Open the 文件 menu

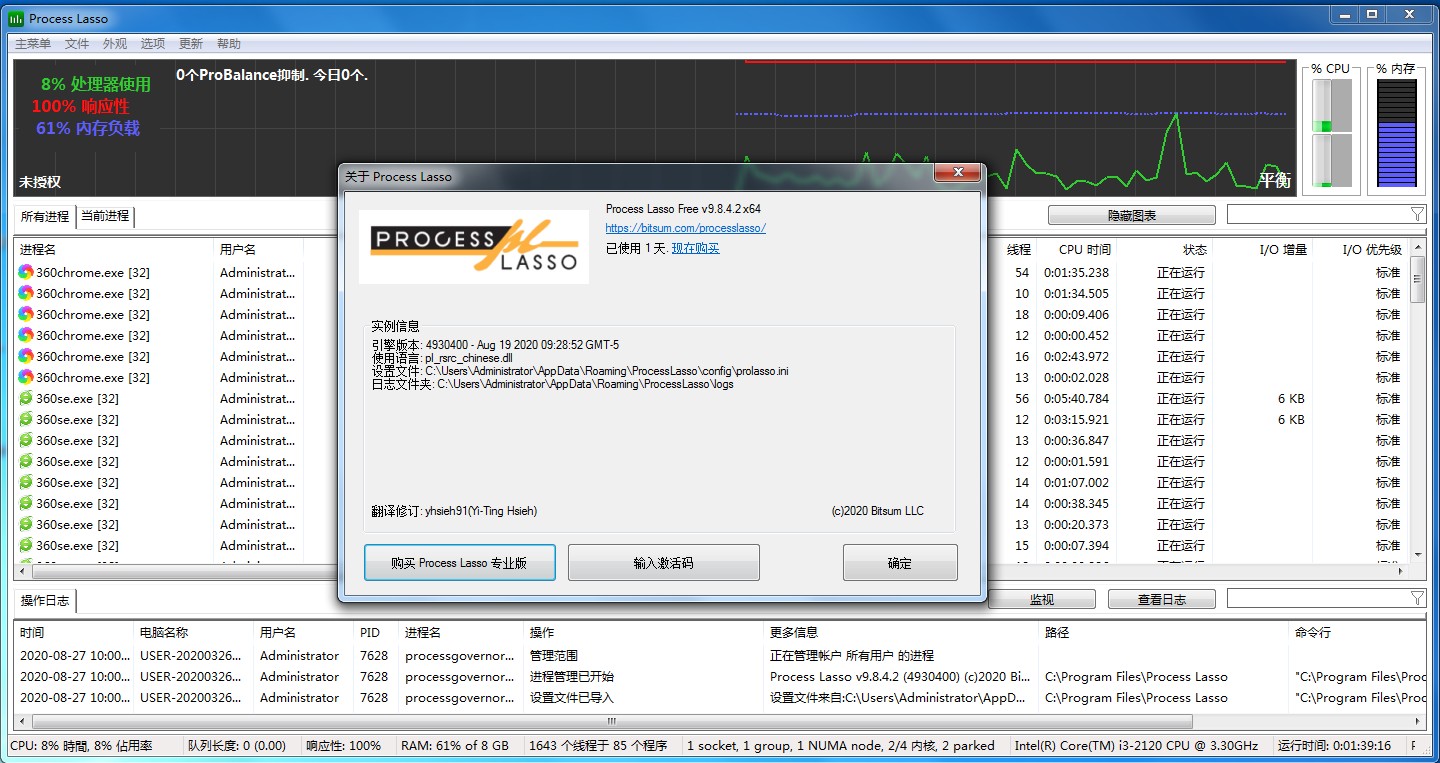coord(77,44)
